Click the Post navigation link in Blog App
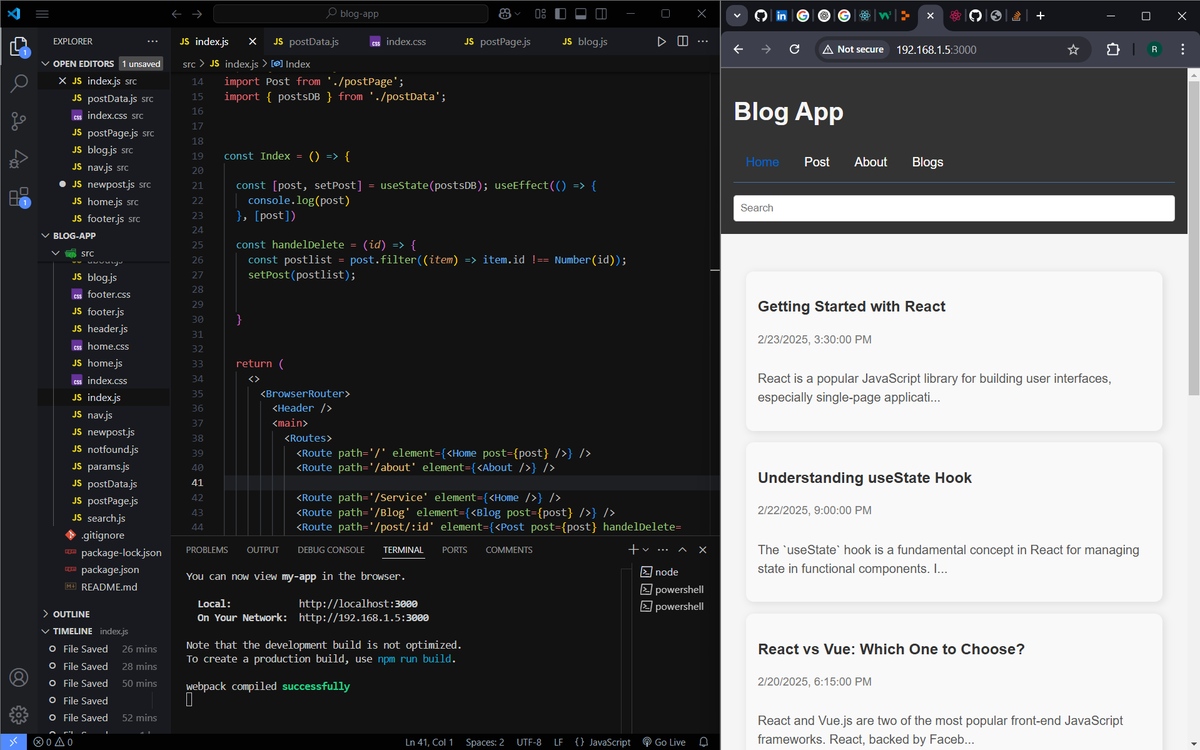The width and height of the screenshot is (1200, 750). tap(817, 162)
